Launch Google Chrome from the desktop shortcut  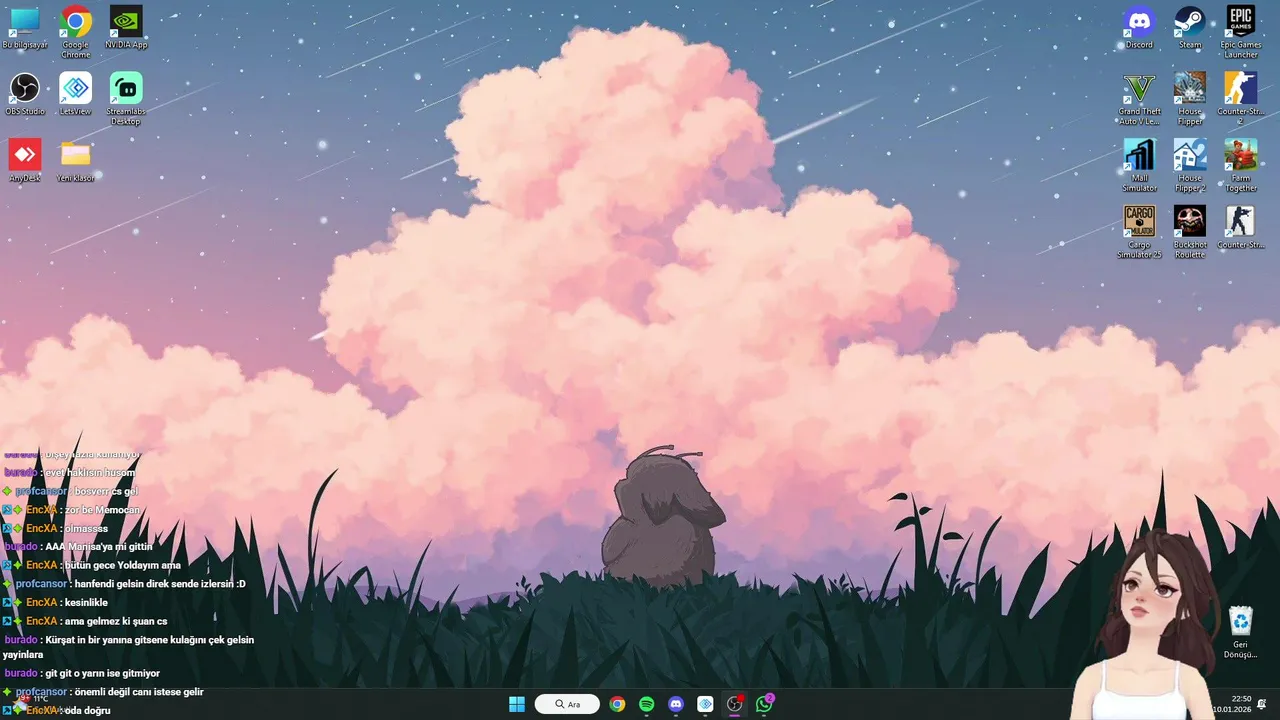[x=76, y=32]
